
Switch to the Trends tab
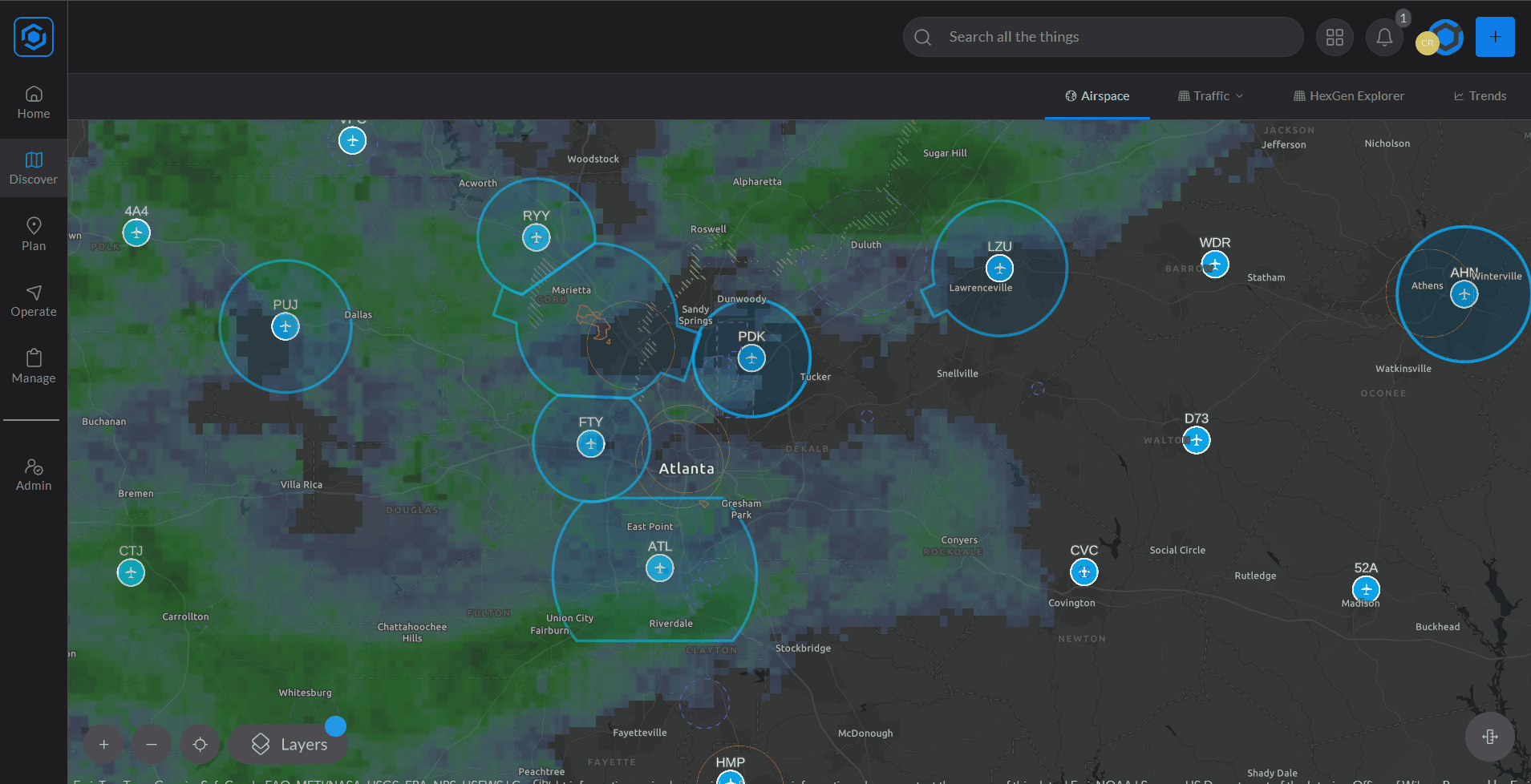pos(1480,96)
